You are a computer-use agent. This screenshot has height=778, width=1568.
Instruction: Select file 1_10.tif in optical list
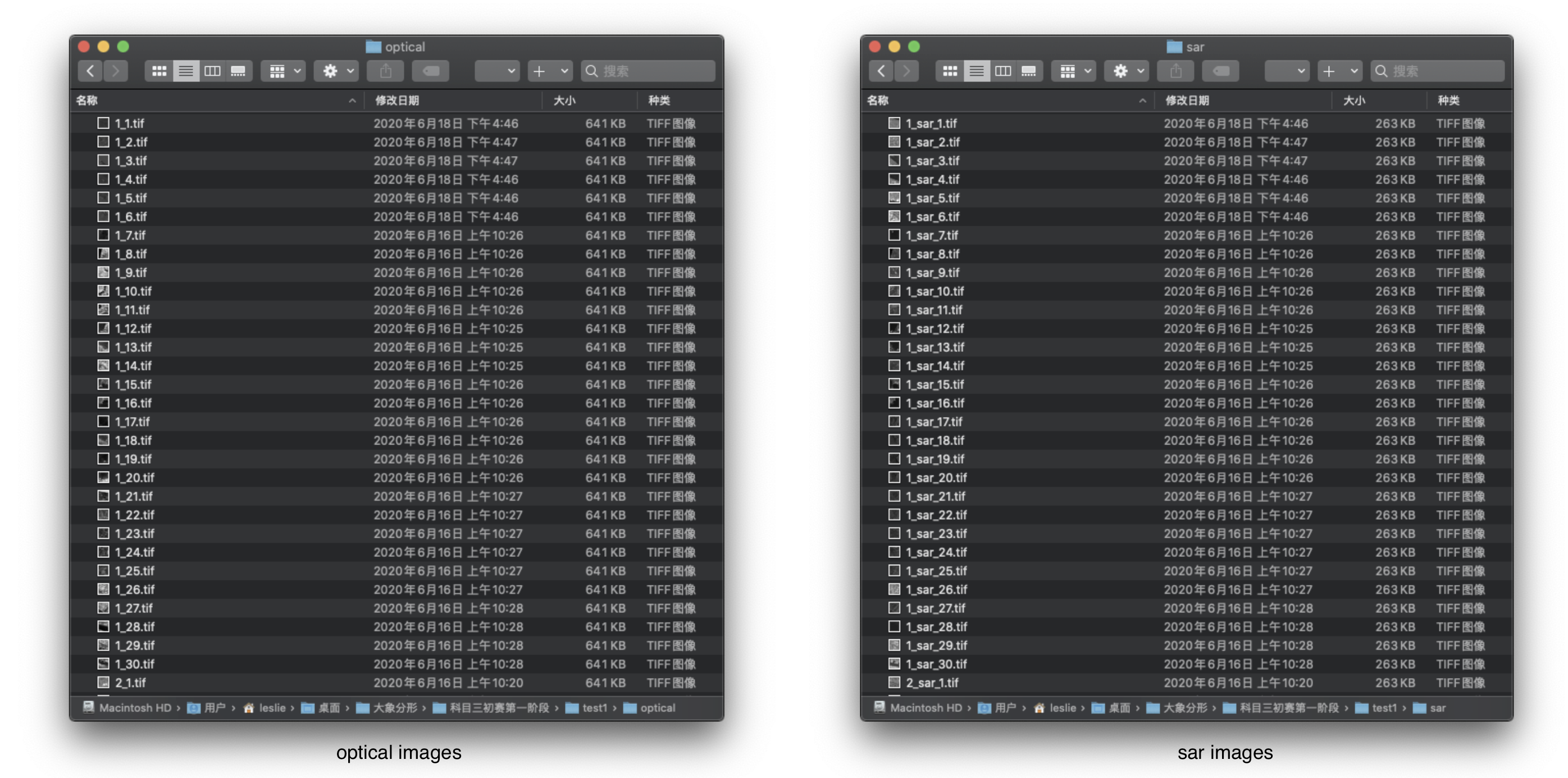(133, 291)
